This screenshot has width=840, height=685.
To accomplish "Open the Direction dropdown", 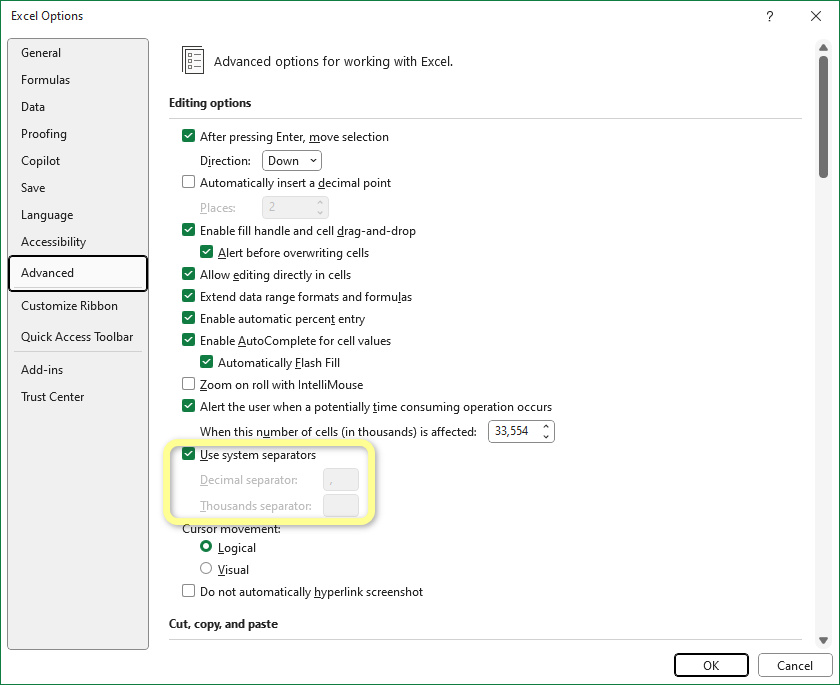I will pos(291,161).
